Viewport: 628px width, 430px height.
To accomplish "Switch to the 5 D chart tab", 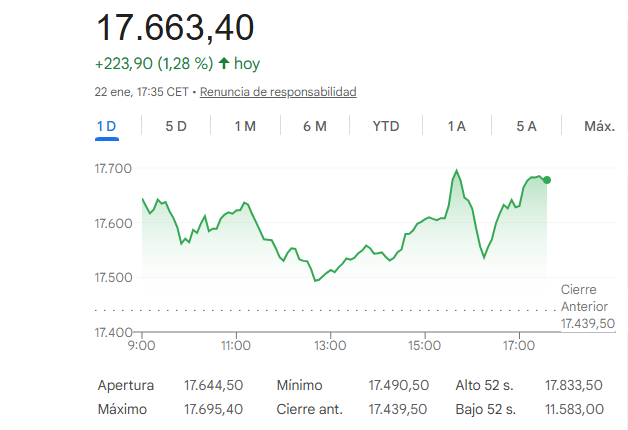I will (x=176, y=126).
